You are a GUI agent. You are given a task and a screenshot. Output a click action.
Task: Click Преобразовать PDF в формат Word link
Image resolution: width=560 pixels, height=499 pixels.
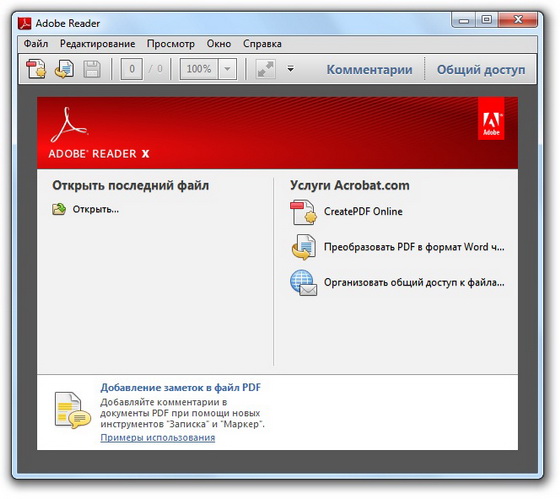click(414, 247)
